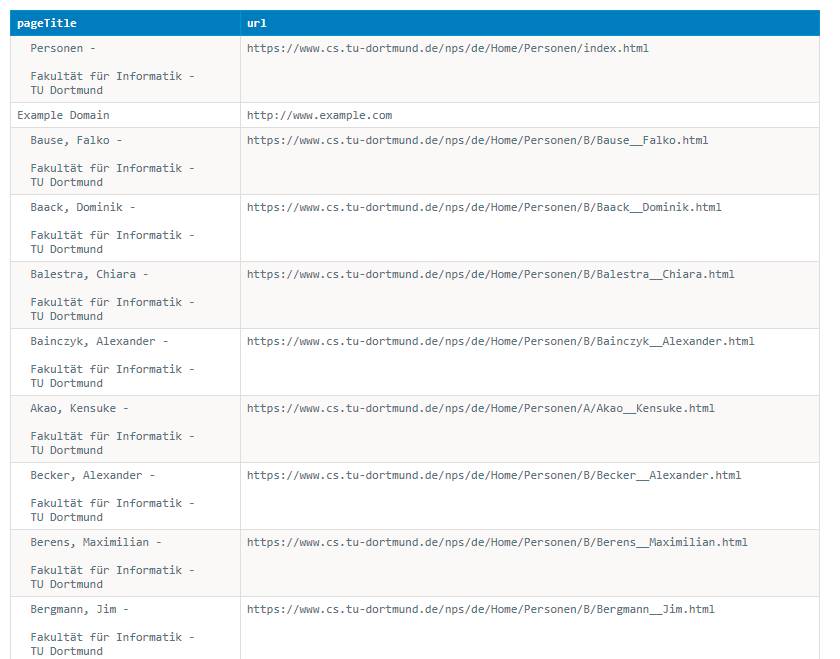
Task: Select the 'Becker, Alexander -' title
Action: point(93,475)
